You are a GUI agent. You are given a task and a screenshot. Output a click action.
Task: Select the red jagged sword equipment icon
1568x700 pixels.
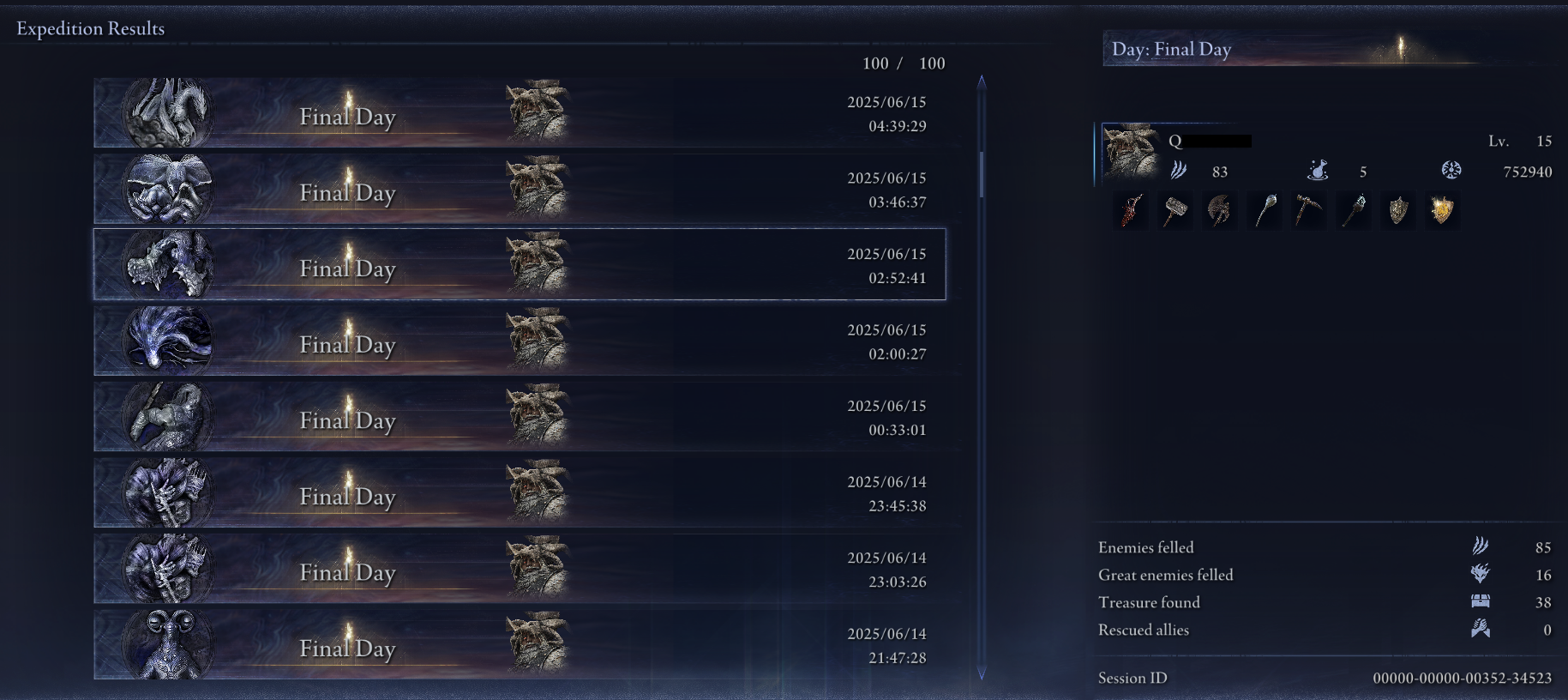1131,210
